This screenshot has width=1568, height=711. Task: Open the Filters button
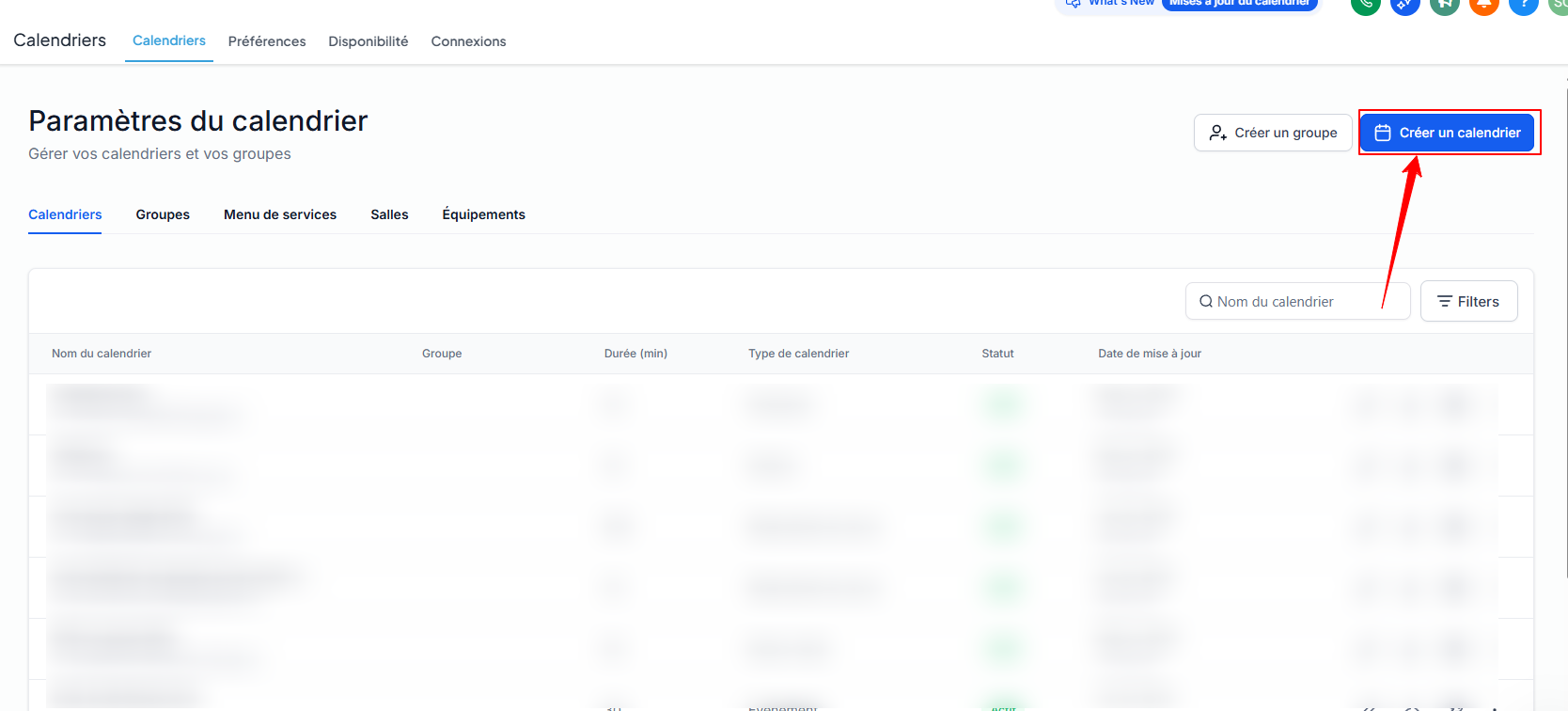point(1468,302)
